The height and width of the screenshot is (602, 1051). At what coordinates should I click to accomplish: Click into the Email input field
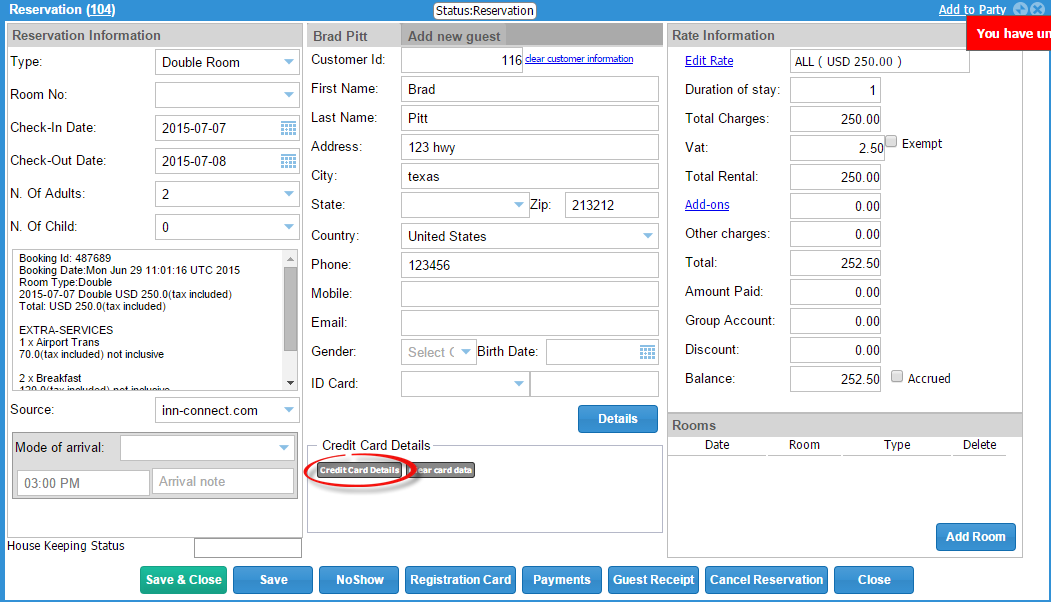click(x=529, y=323)
